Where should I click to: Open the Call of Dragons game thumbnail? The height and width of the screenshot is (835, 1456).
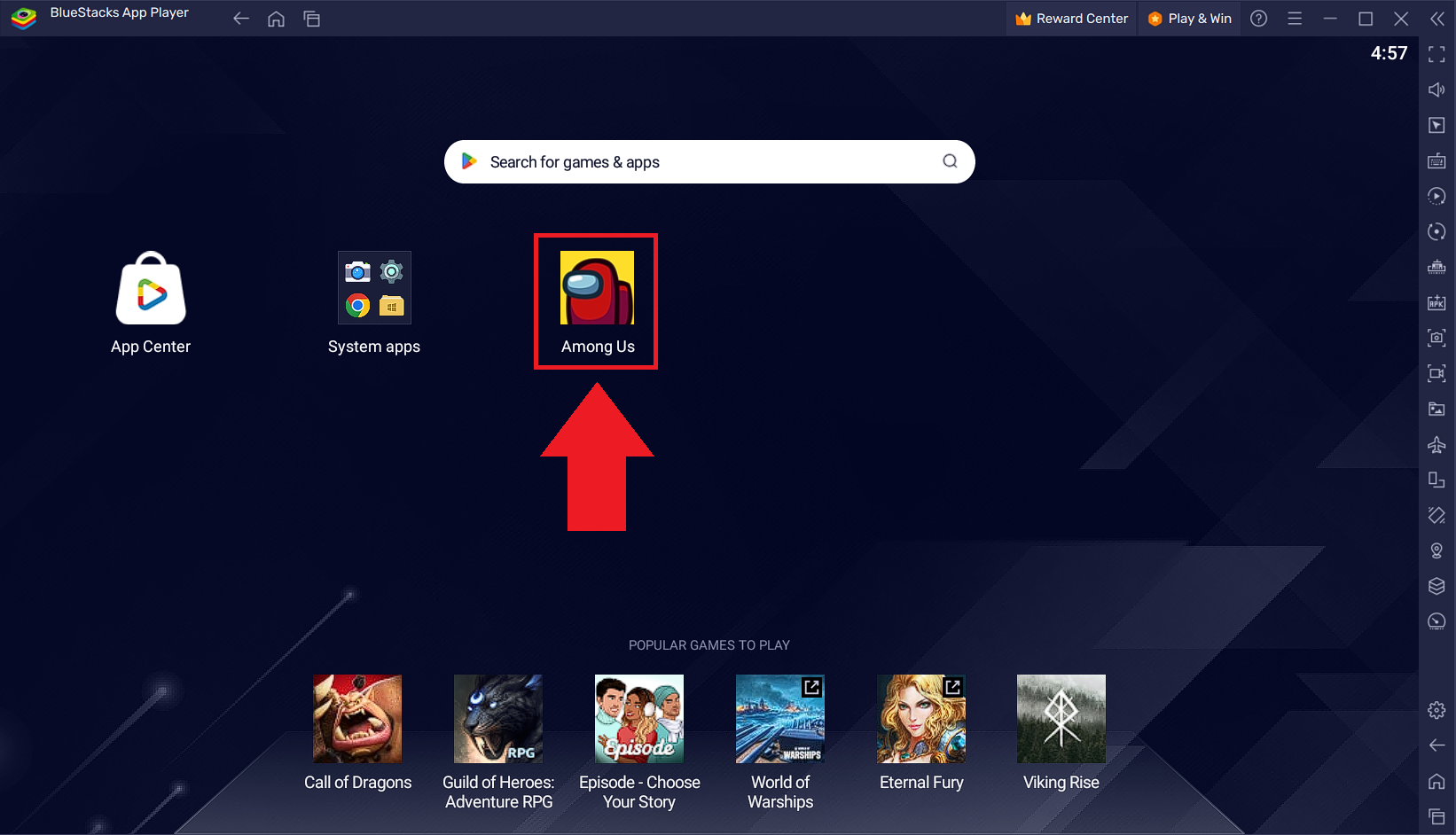tap(357, 719)
